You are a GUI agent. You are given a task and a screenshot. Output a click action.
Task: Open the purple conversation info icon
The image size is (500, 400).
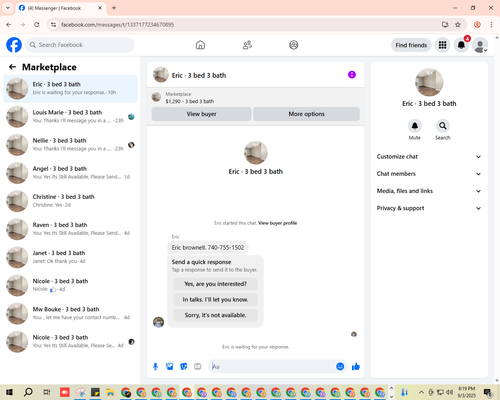(x=352, y=75)
